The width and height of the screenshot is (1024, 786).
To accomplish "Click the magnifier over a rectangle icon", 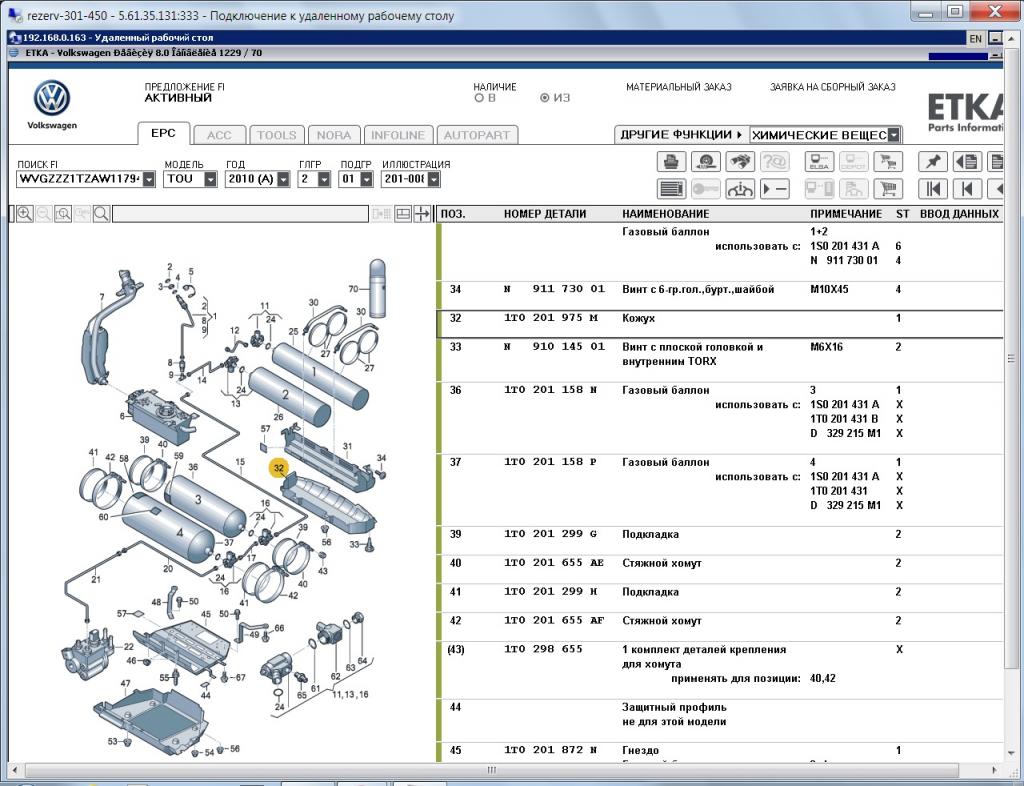I will point(63,213).
